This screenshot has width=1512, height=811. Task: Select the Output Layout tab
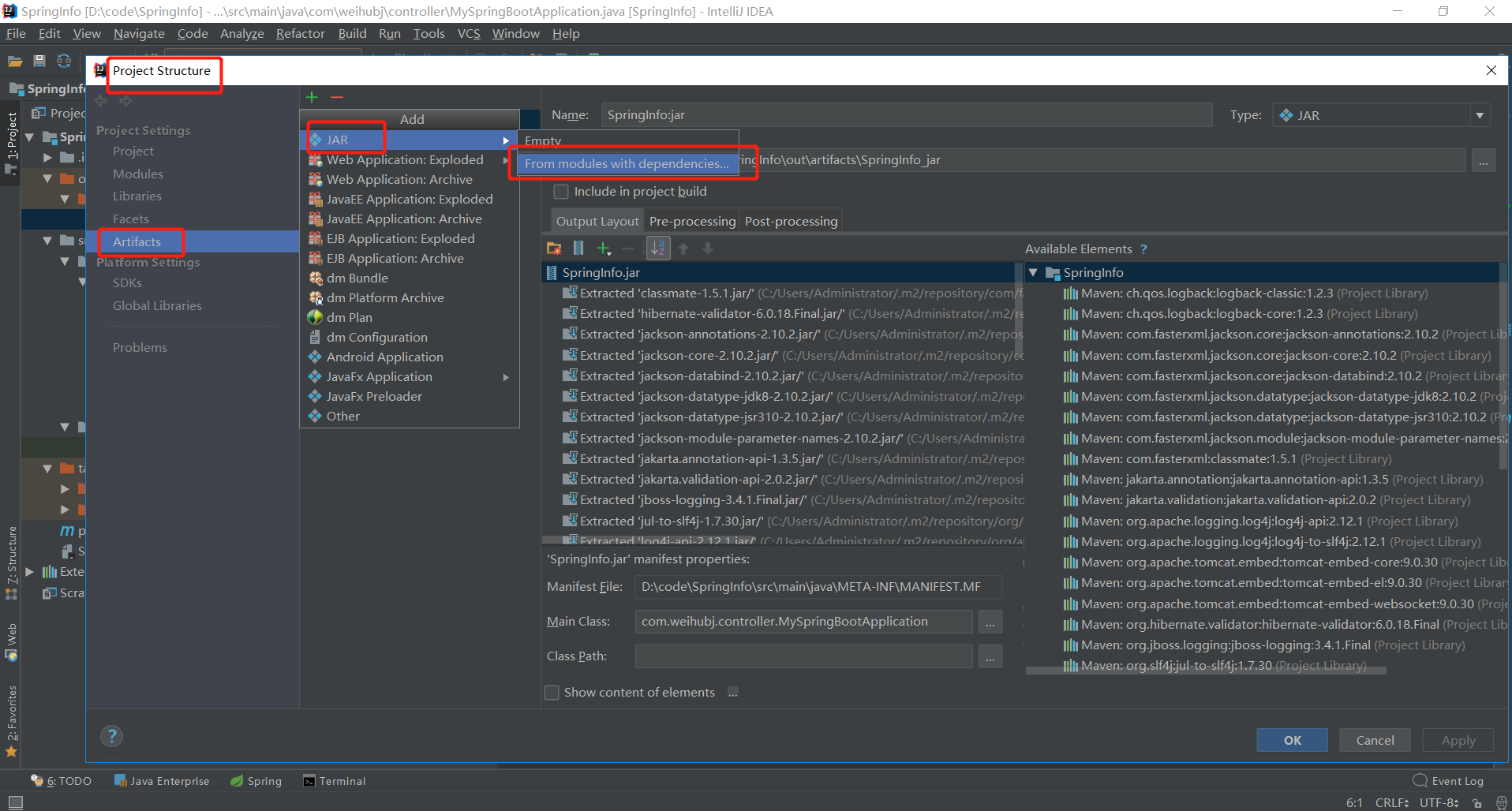pos(597,222)
